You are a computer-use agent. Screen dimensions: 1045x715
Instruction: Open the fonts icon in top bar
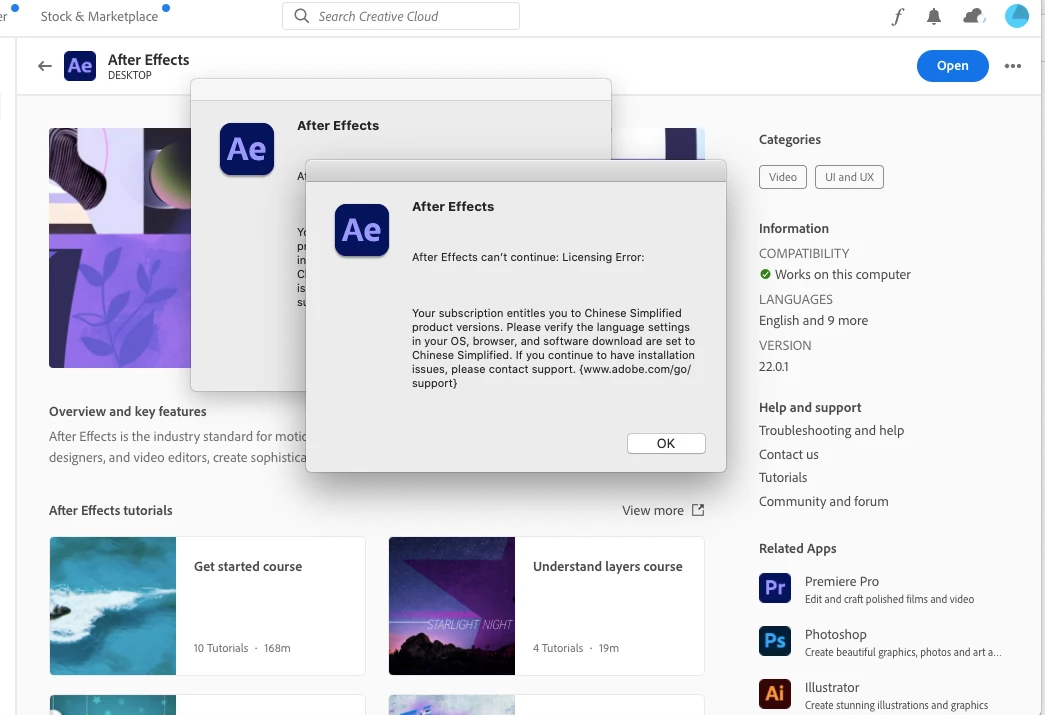(898, 16)
